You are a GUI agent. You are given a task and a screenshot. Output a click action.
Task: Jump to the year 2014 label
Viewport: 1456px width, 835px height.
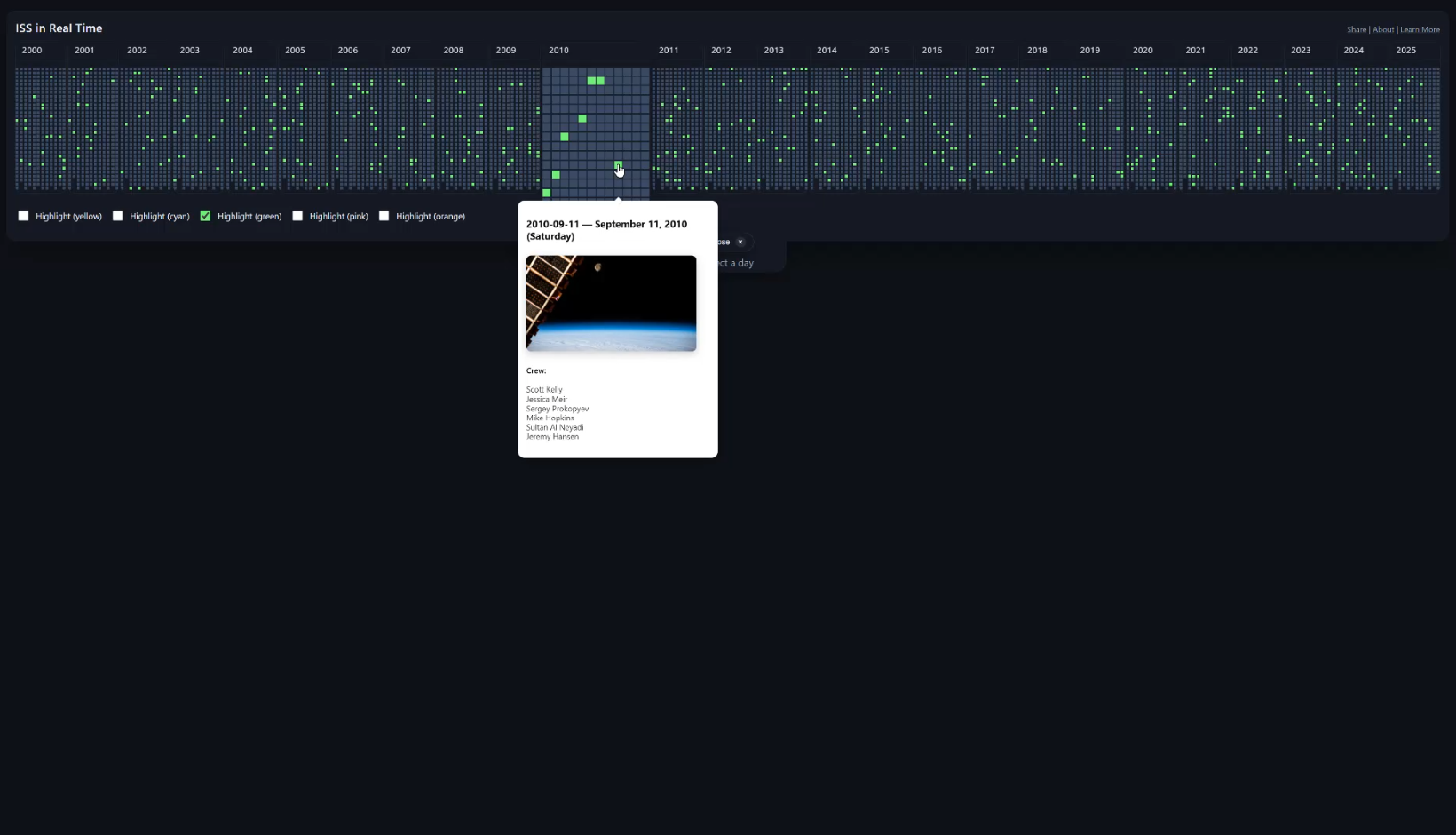(x=827, y=51)
